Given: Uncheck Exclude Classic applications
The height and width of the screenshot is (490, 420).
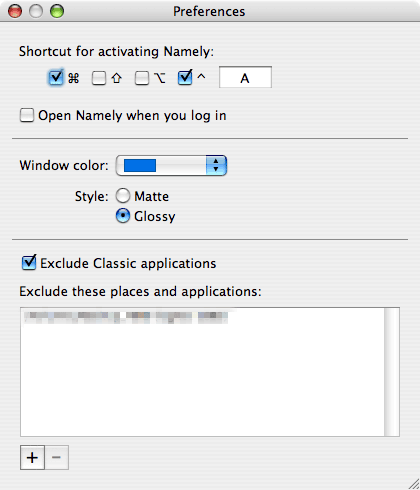Looking at the screenshot, I should 29,263.
